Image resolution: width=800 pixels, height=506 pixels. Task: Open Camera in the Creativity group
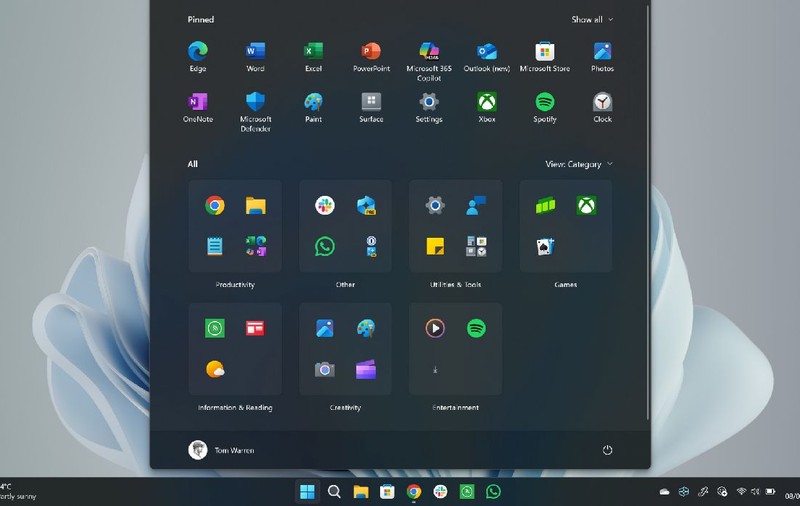click(325, 369)
